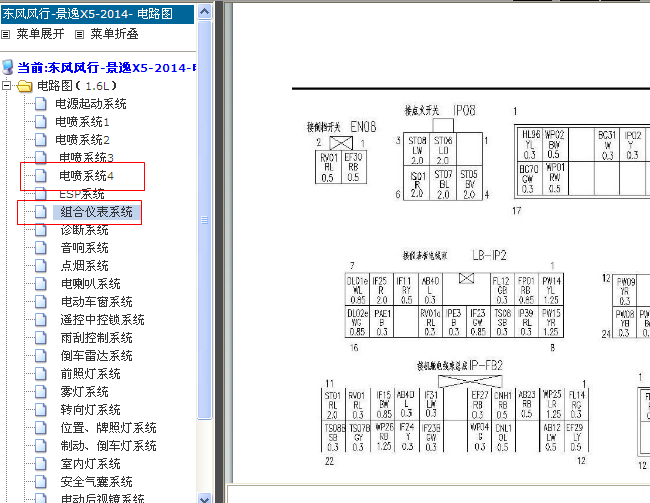
Task: Click the 东风风行-景逸X5-2014-电路图 title header
Action: (x=97, y=14)
